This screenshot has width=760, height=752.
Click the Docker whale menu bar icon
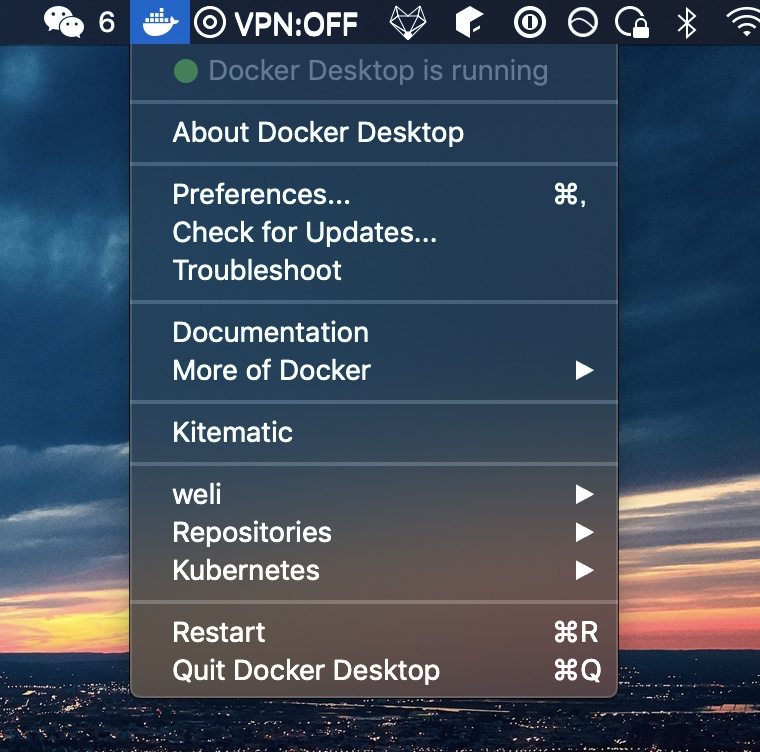pos(160,22)
